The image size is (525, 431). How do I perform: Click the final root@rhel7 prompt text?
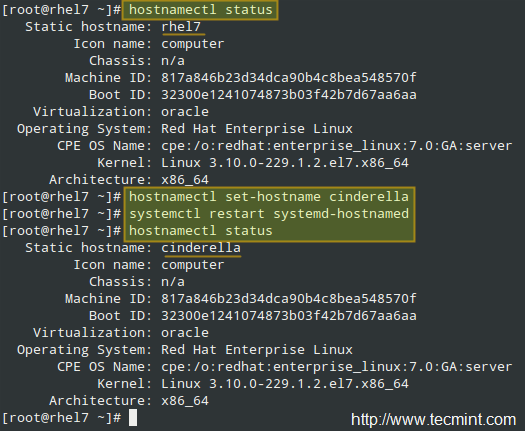click(62, 418)
